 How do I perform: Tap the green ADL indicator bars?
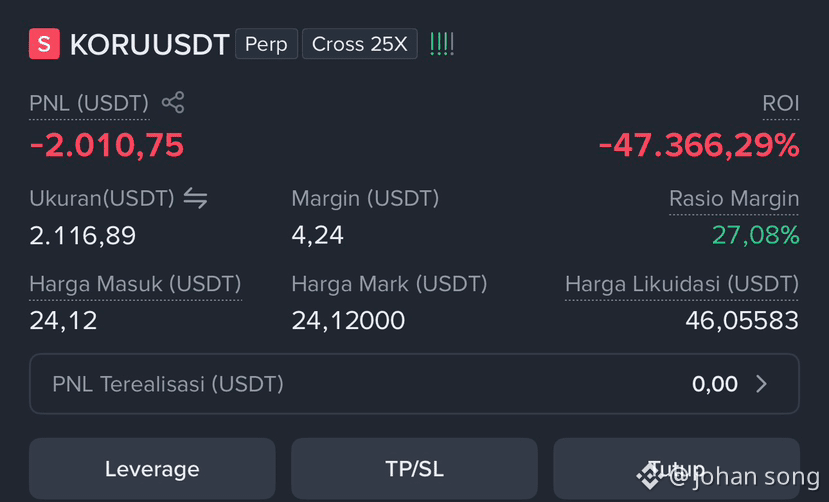[x=441, y=44]
